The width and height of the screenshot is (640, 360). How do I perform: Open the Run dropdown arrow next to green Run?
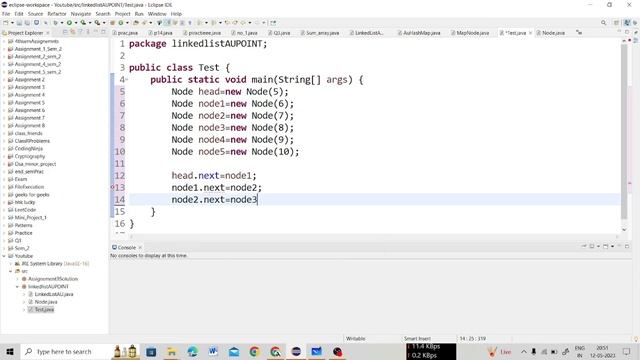point(76,23)
